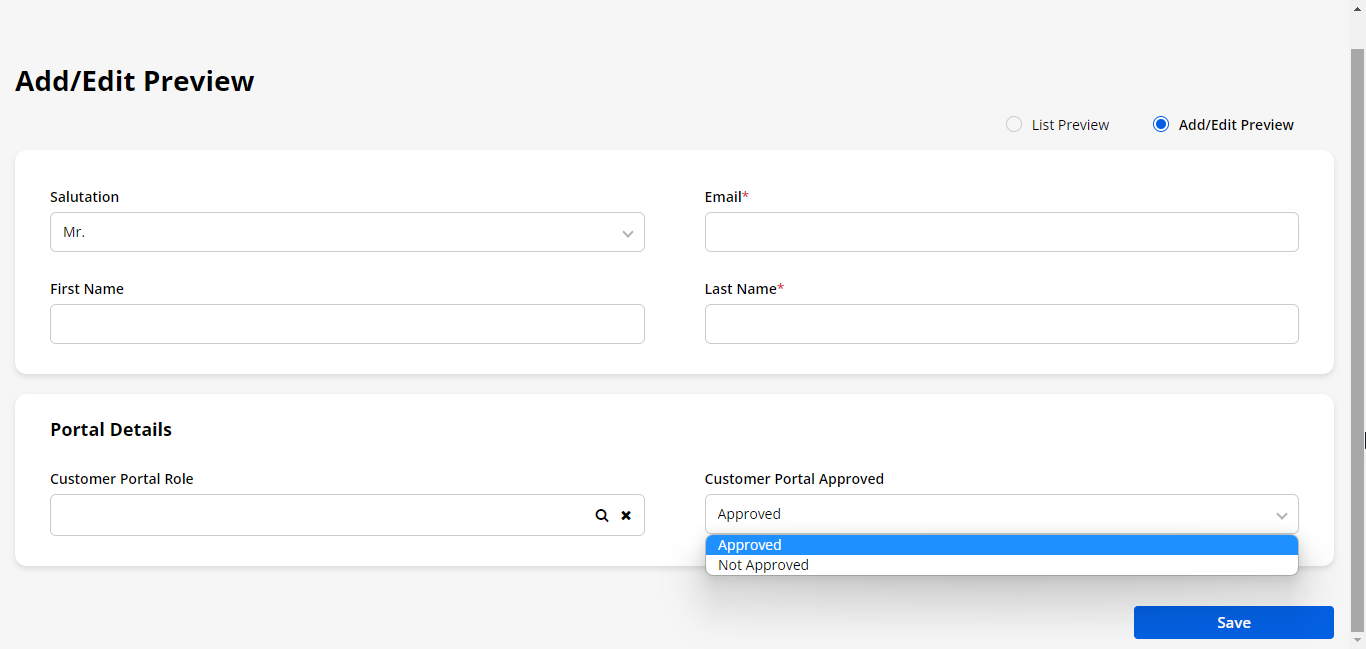Click the scrollbar down arrow
The height and width of the screenshot is (649, 1366).
[x=1357, y=641]
